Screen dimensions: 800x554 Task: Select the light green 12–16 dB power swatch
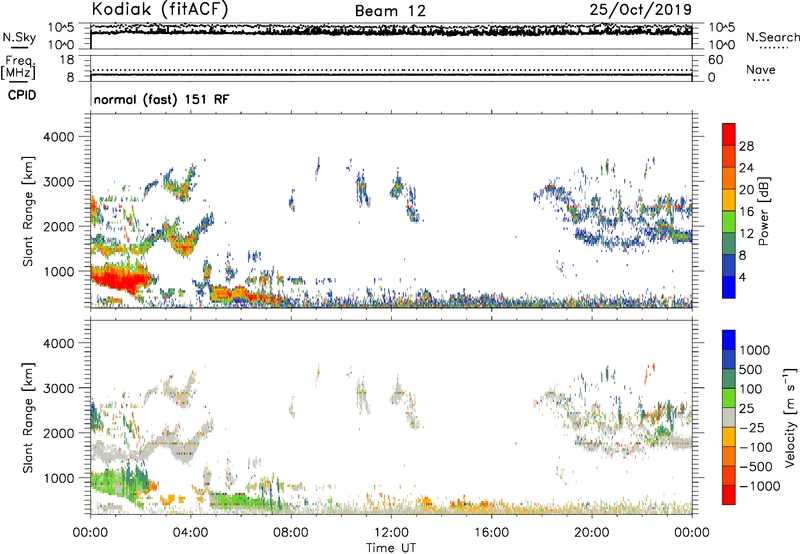coord(729,222)
